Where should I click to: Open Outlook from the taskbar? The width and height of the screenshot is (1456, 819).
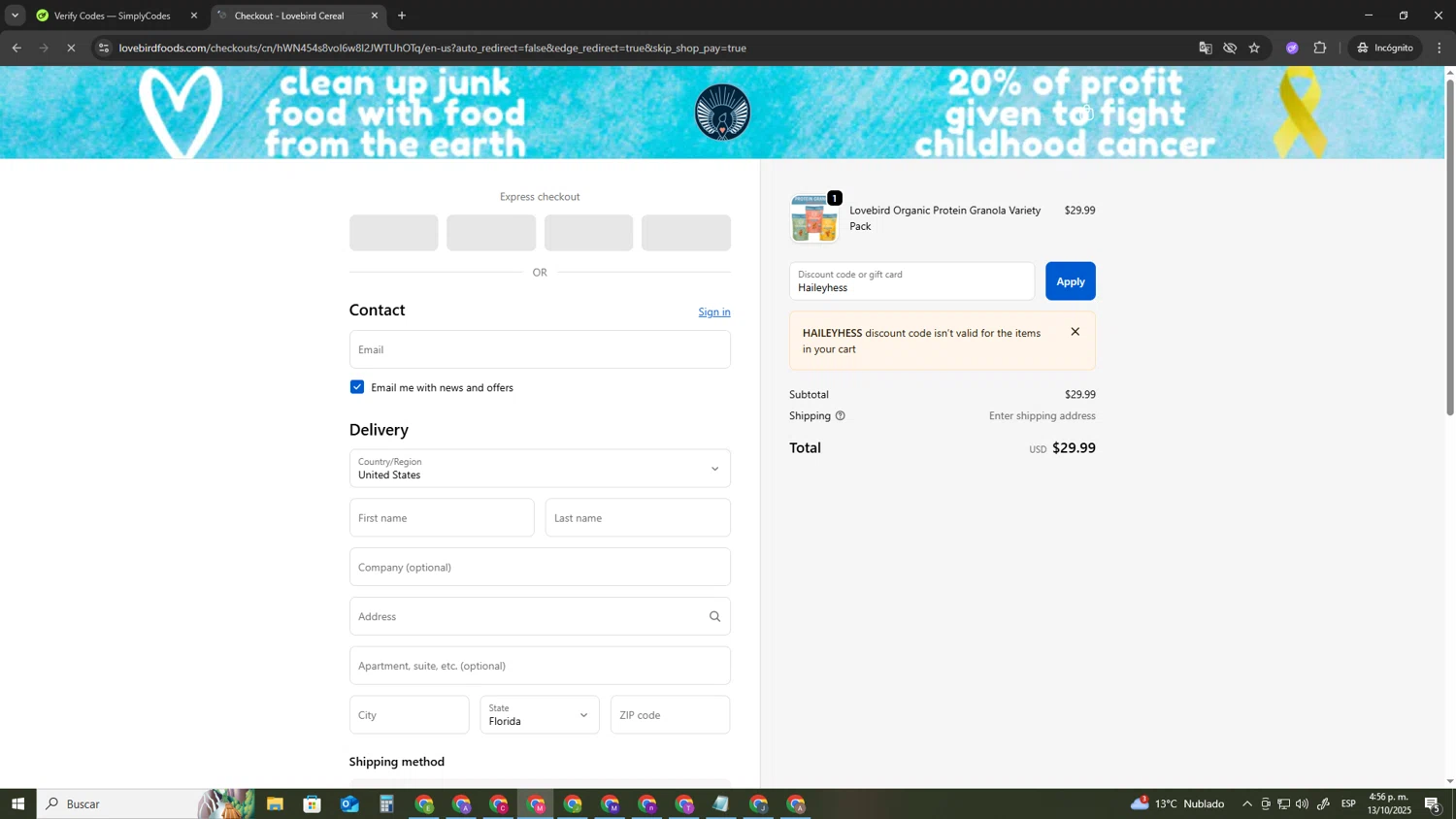click(349, 804)
